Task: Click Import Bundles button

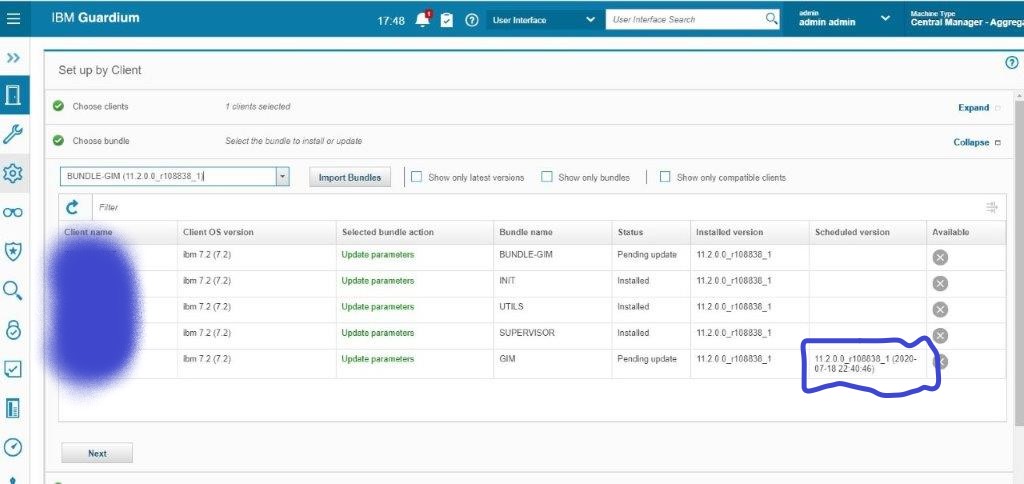Action: pyautogui.click(x=349, y=177)
